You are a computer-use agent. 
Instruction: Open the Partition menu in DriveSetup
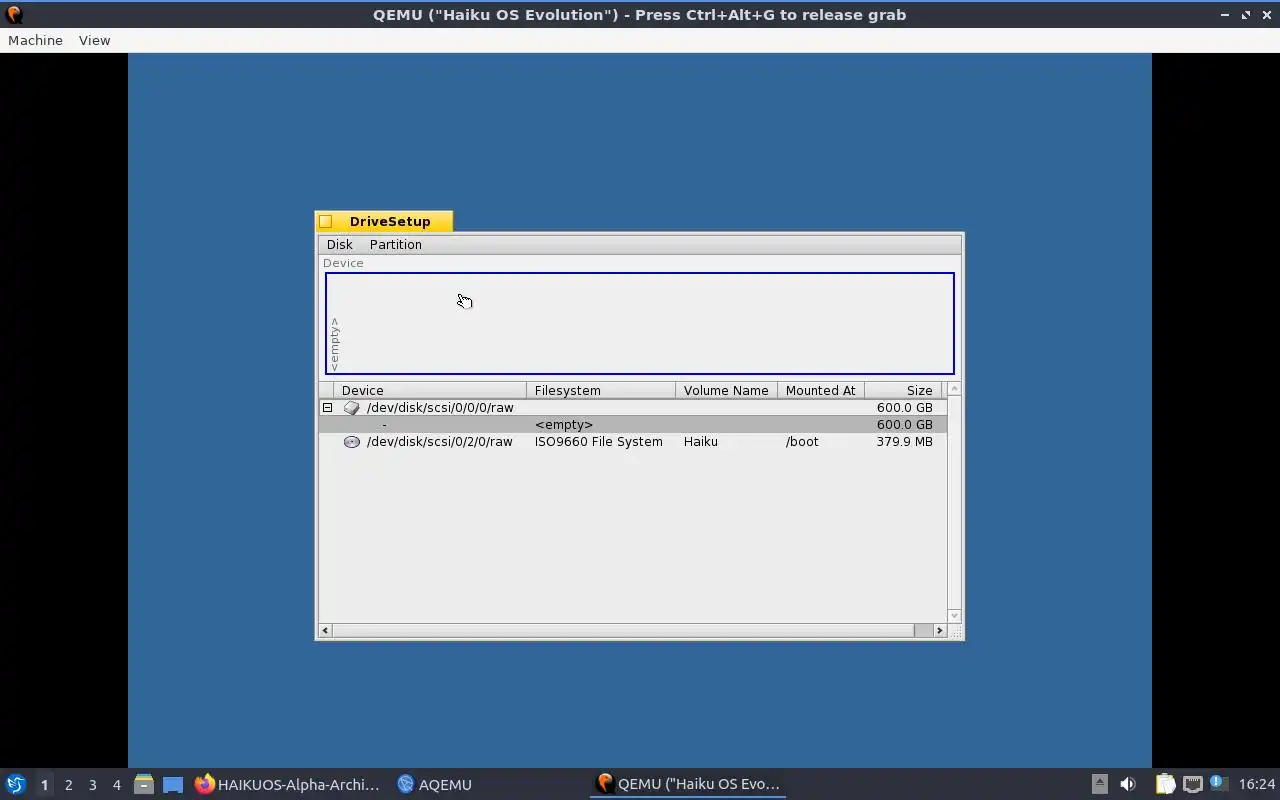click(x=396, y=244)
